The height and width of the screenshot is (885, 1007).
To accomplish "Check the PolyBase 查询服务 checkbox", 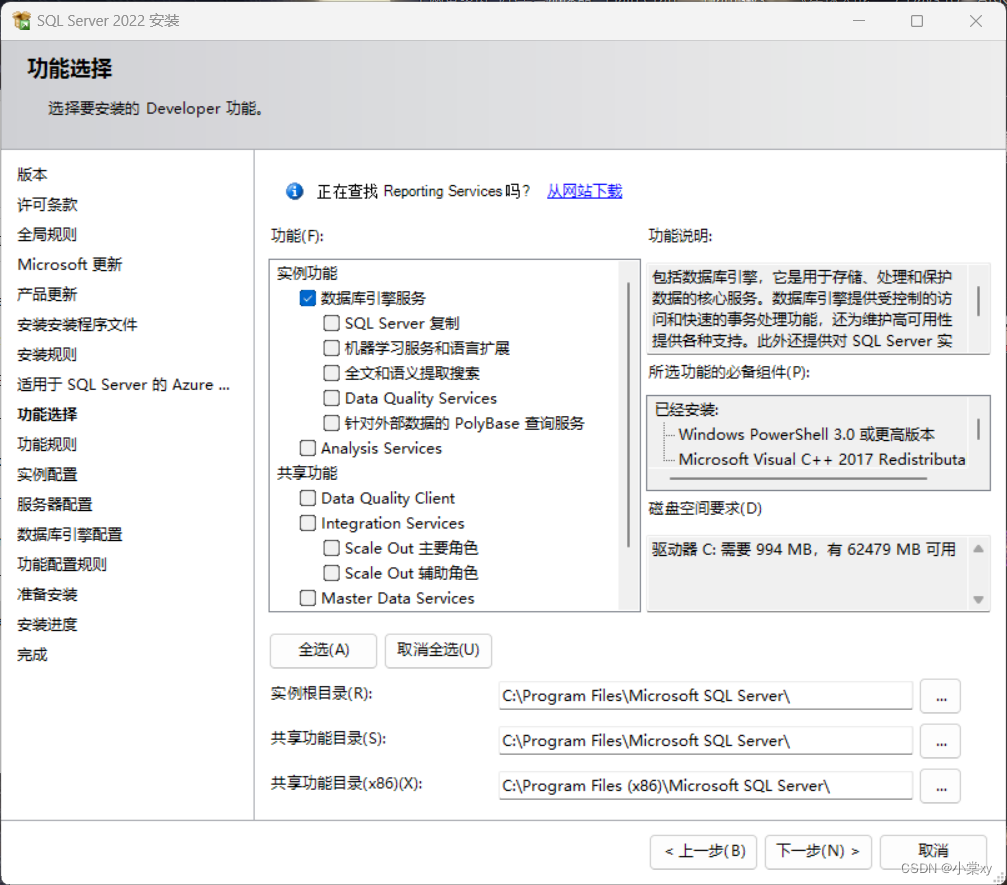I will click(331, 423).
